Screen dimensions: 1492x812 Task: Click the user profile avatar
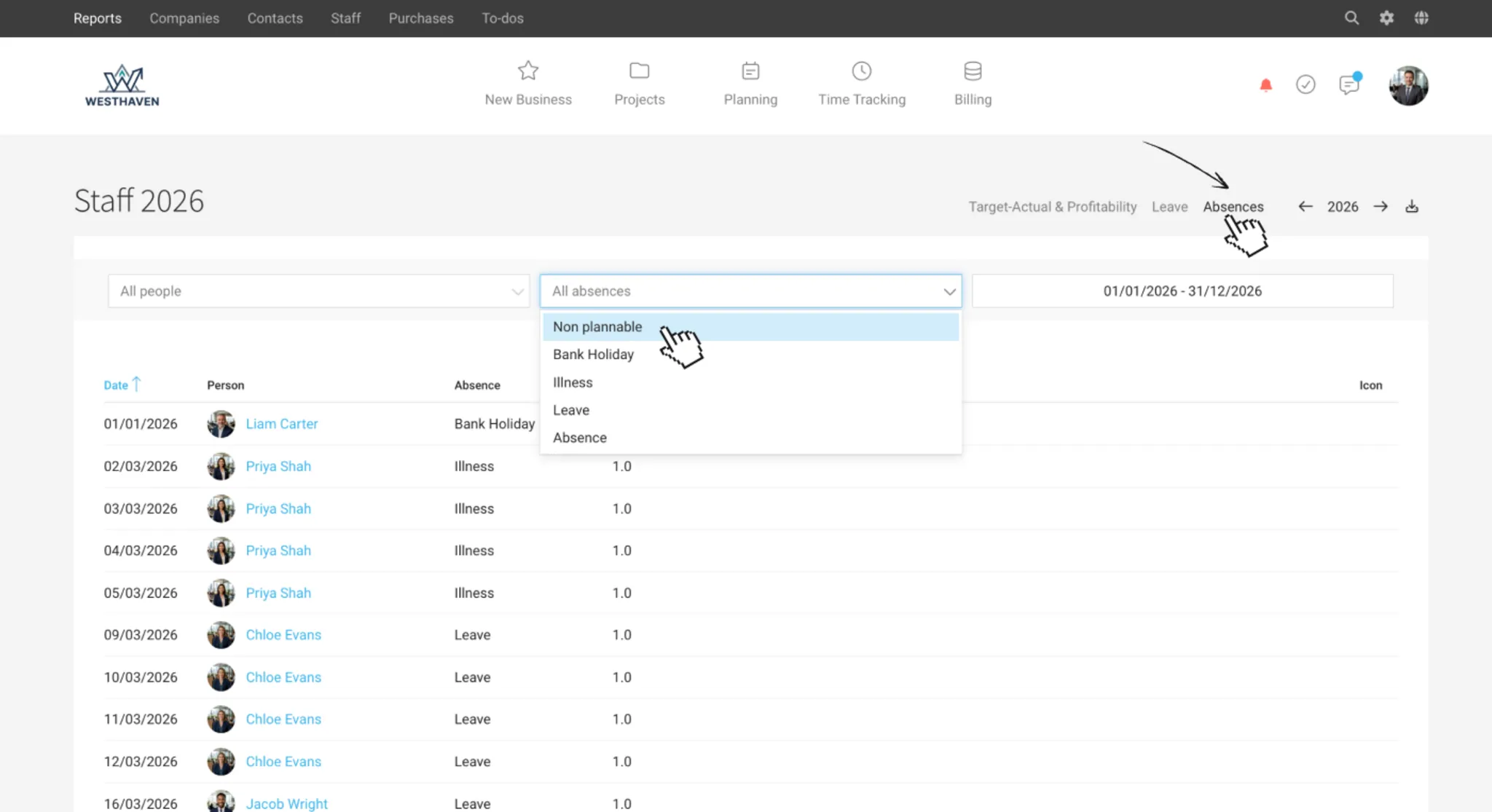[x=1408, y=85]
